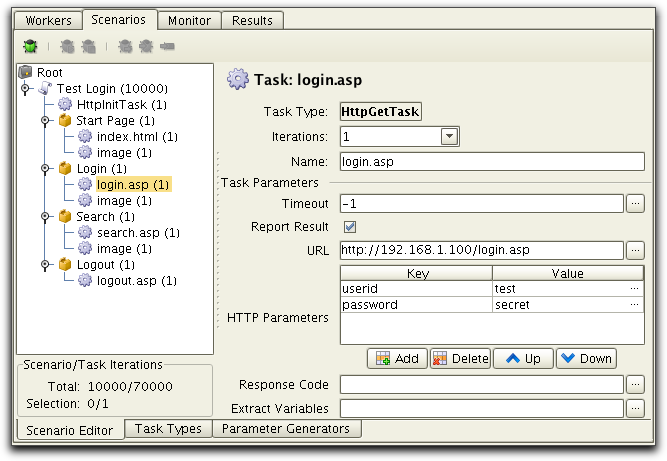Screen dimensions: 667x461
Task: Open the URL ellipsis editor button
Action: pos(635,250)
